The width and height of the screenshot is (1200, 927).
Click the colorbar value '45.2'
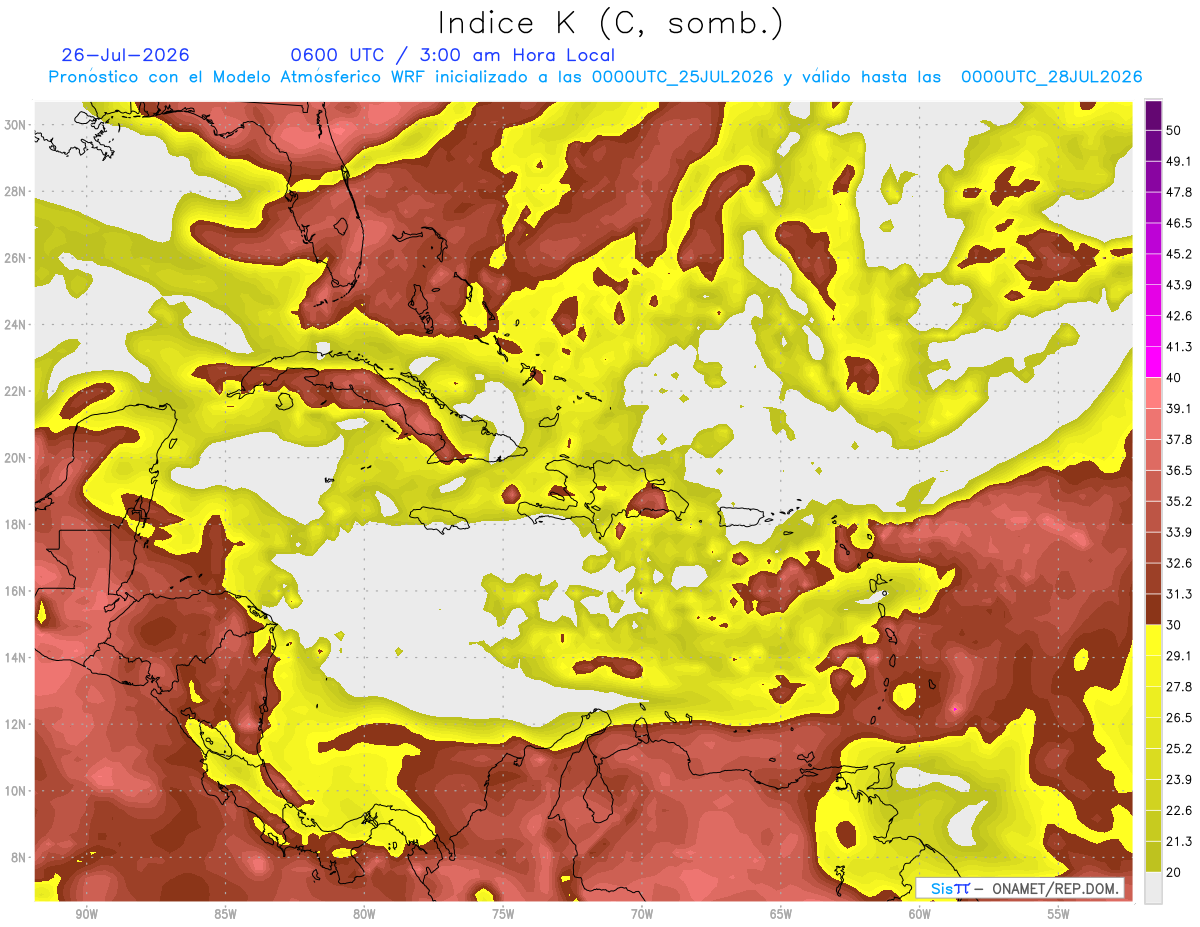1179,254
